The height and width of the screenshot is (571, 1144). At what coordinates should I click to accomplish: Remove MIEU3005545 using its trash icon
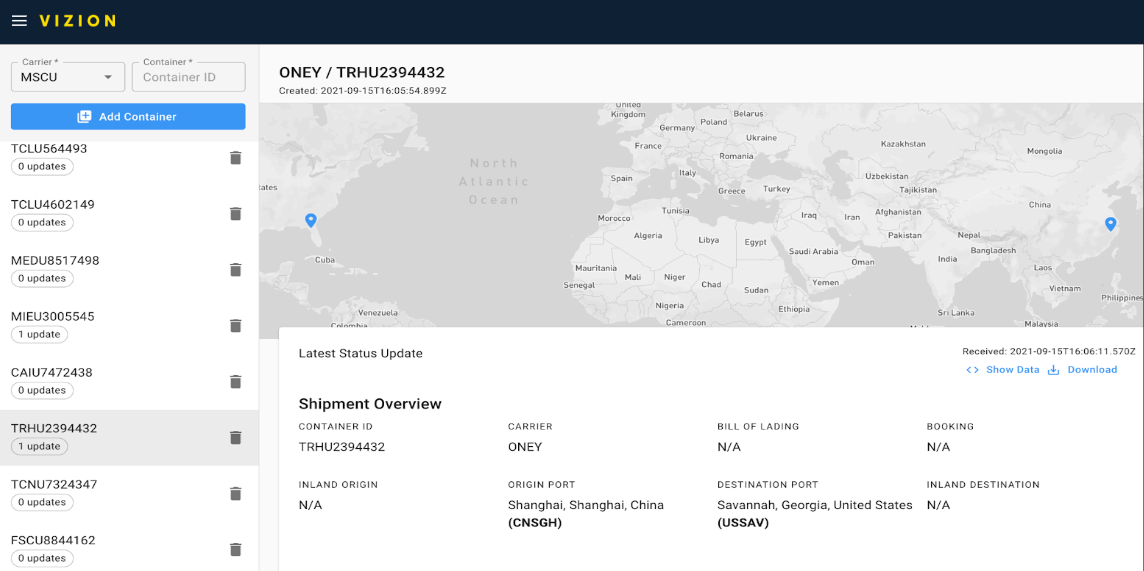tap(236, 326)
